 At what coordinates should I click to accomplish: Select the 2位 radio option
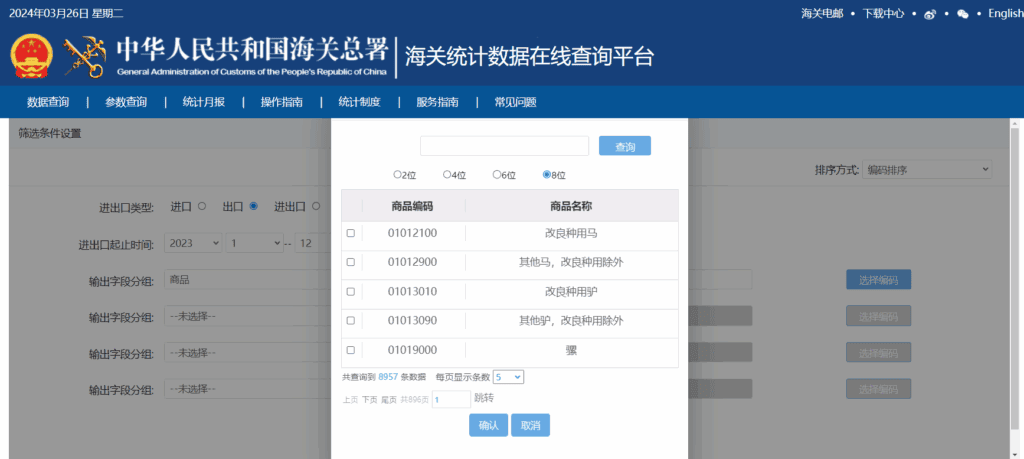click(397, 174)
